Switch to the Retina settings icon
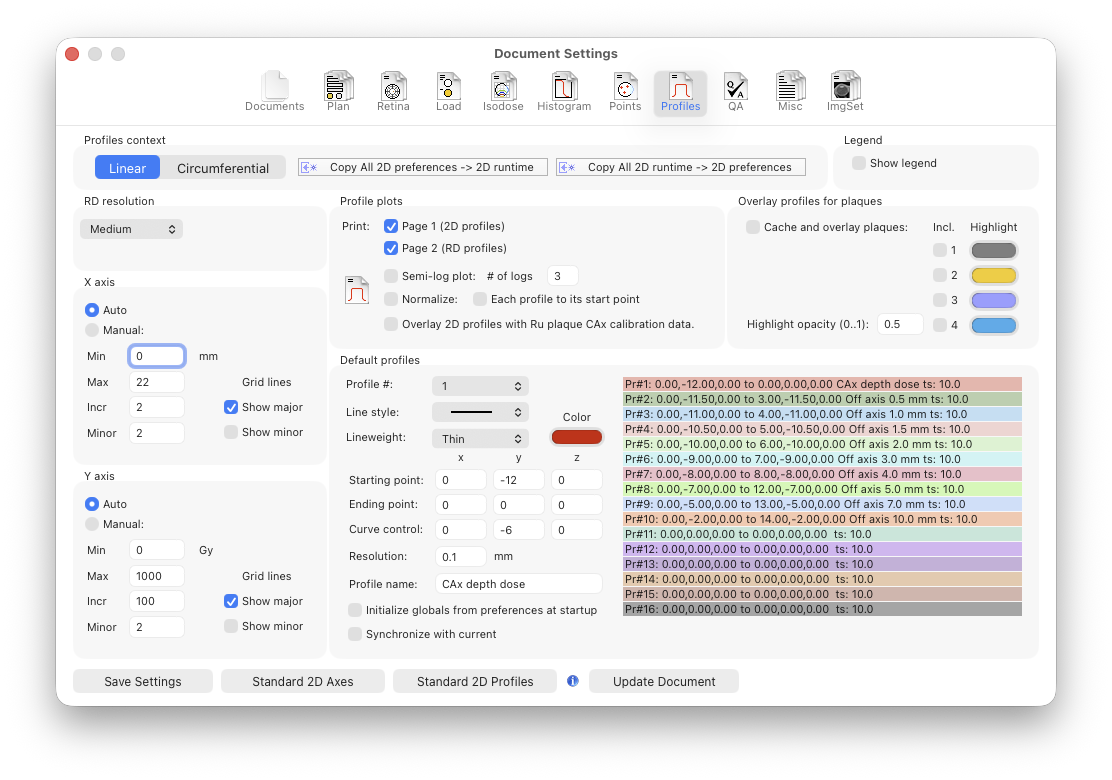Viewport: 1112px width, 780px height. pyautogui.click(x=393, y=92)
